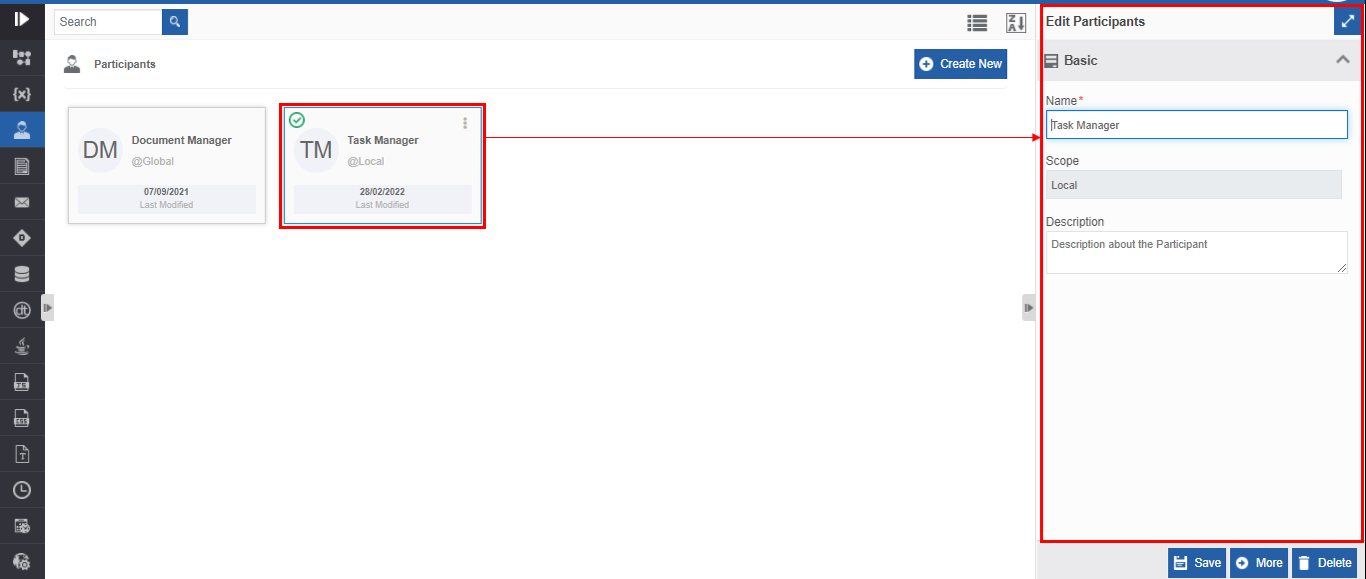Collapse the left sidebar handle
Viewport: 1366px width, 579px height.
tap(47, 307)
